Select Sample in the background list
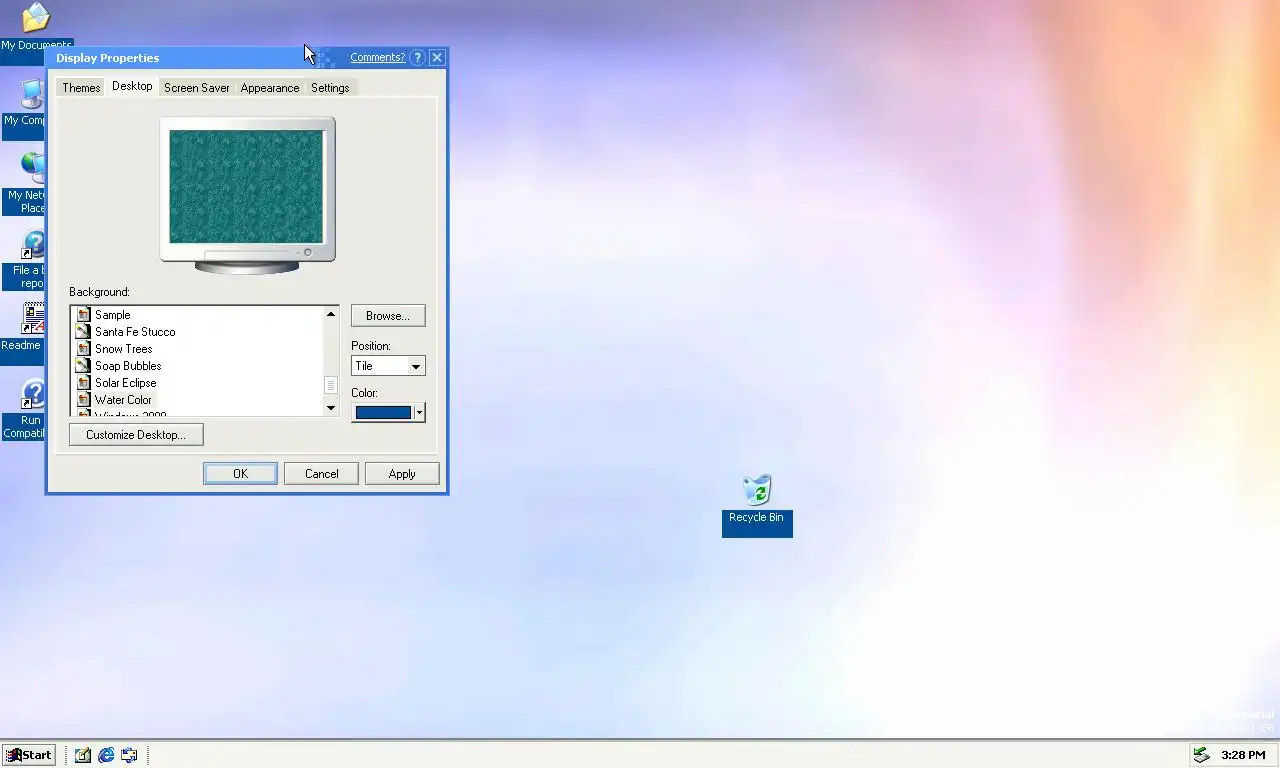Image resolution: width=1280 pixels, height=768 pixels. coord(113,314)
